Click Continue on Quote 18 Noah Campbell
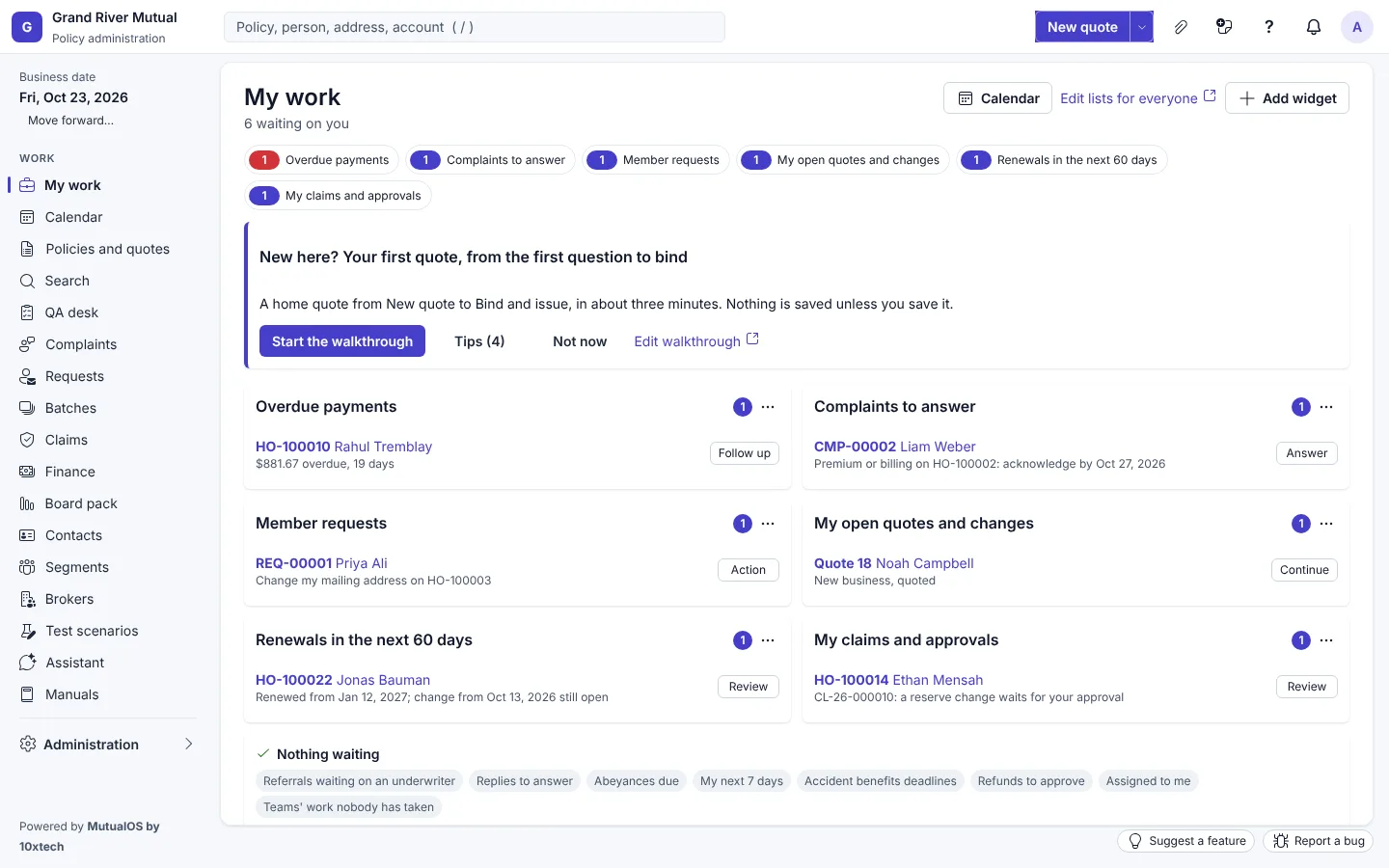This screenshot has height=868, width=1389. click(1304, 570)
